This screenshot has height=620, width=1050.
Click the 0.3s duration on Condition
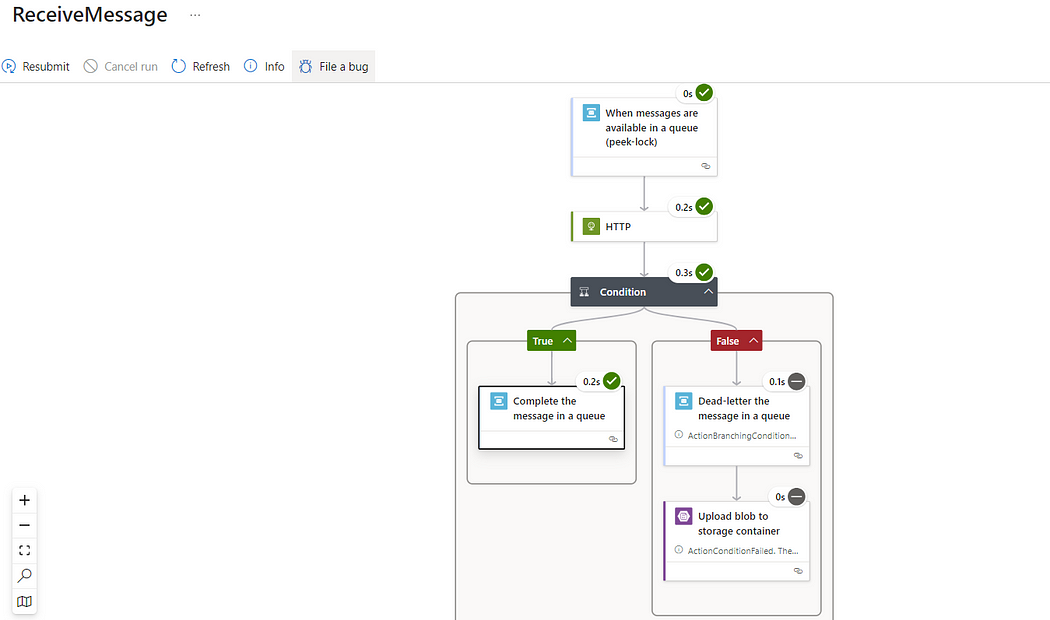pyautogui.click(x=684, y=273)
